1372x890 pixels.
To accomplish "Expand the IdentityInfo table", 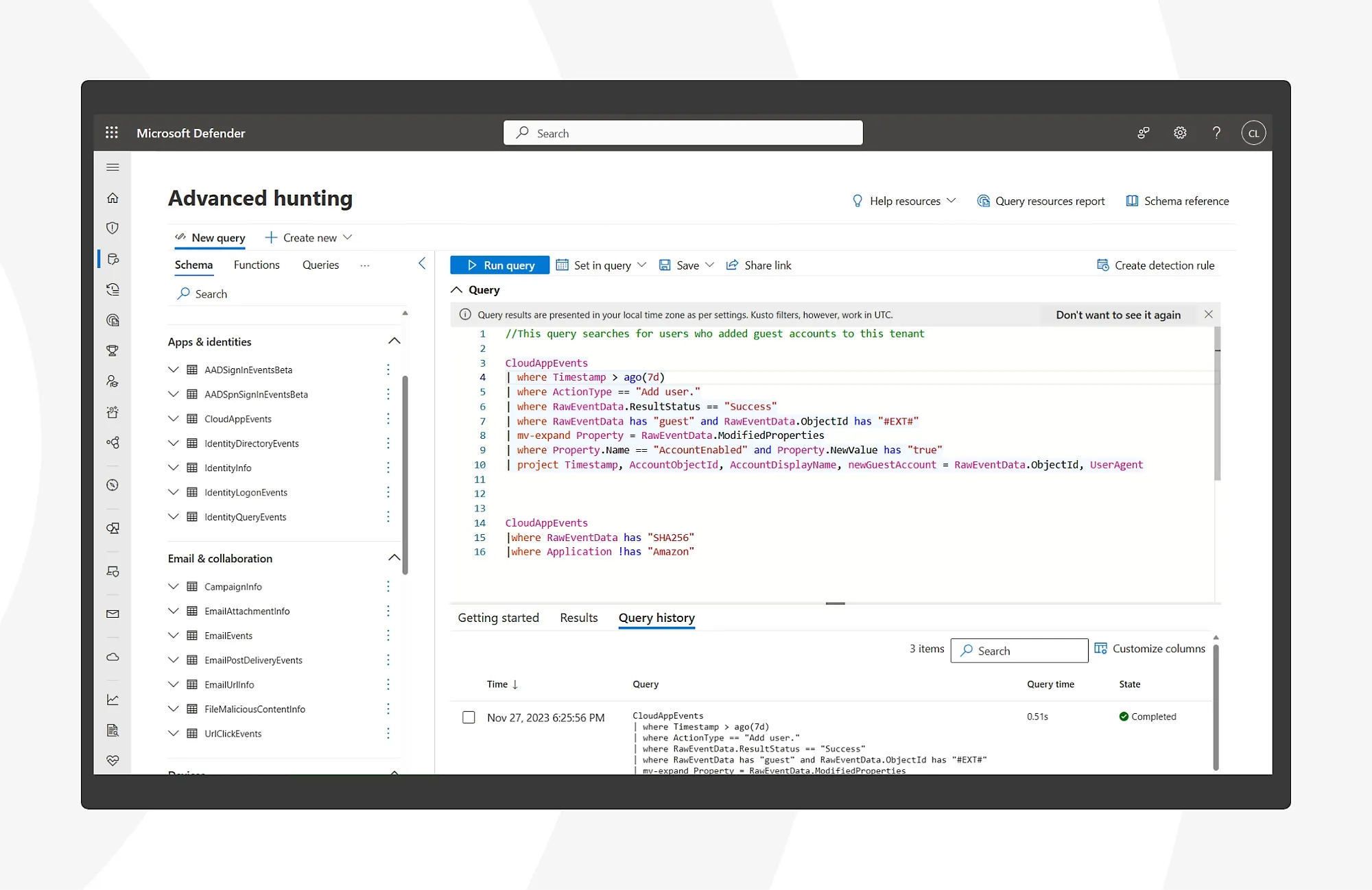I will pyautogui.click(x=174, y=468).
